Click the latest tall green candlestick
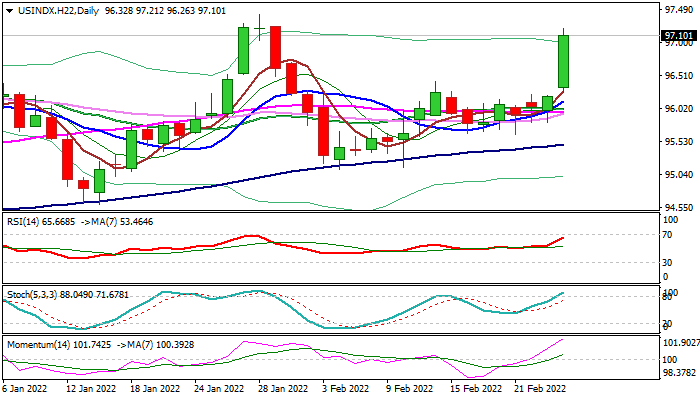The width and height of the screenshot is (700, 400). click(x=563, y=61)
